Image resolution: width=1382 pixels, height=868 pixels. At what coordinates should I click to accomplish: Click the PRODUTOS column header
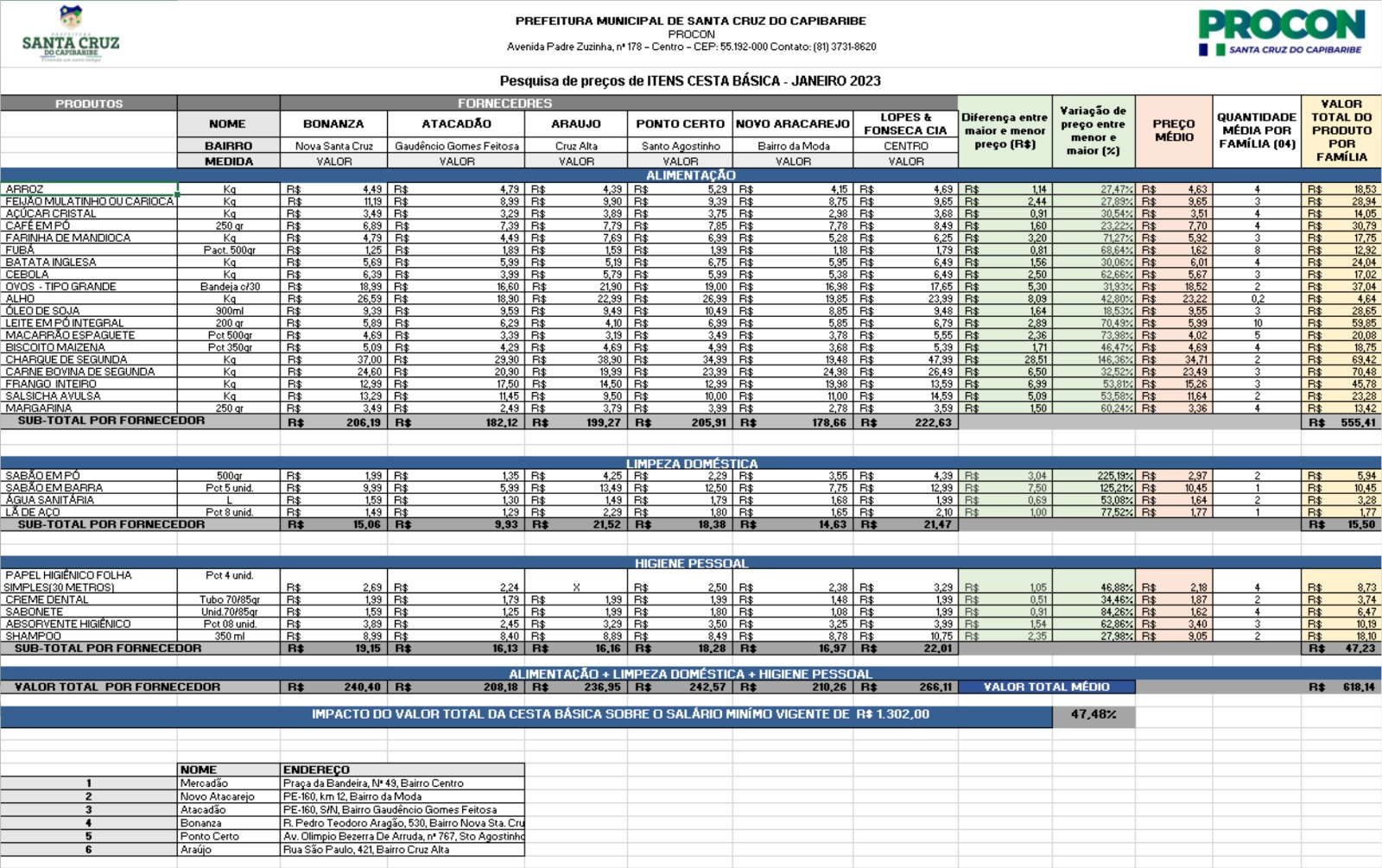click(x=89, y=103)
